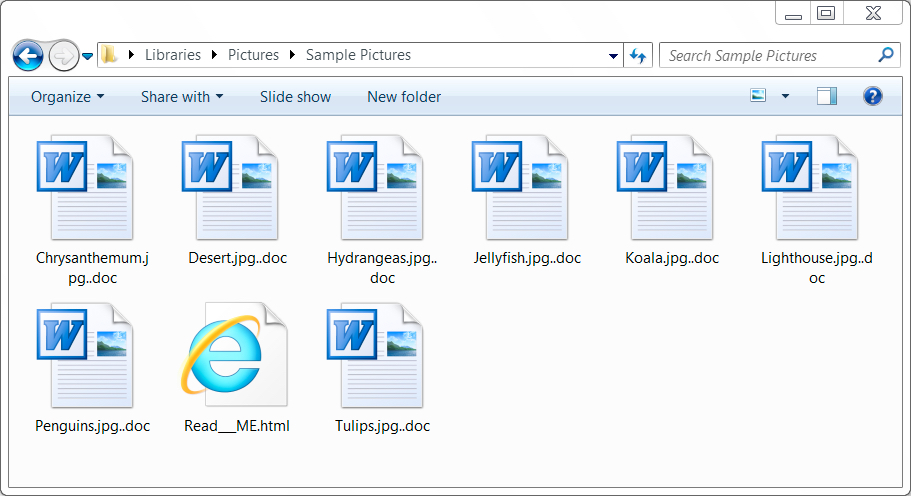Viewport: 911px width, 496px height.
Task: Select the Koala.jpg..doc Word file icon
Action: click(x=665, y=187)
